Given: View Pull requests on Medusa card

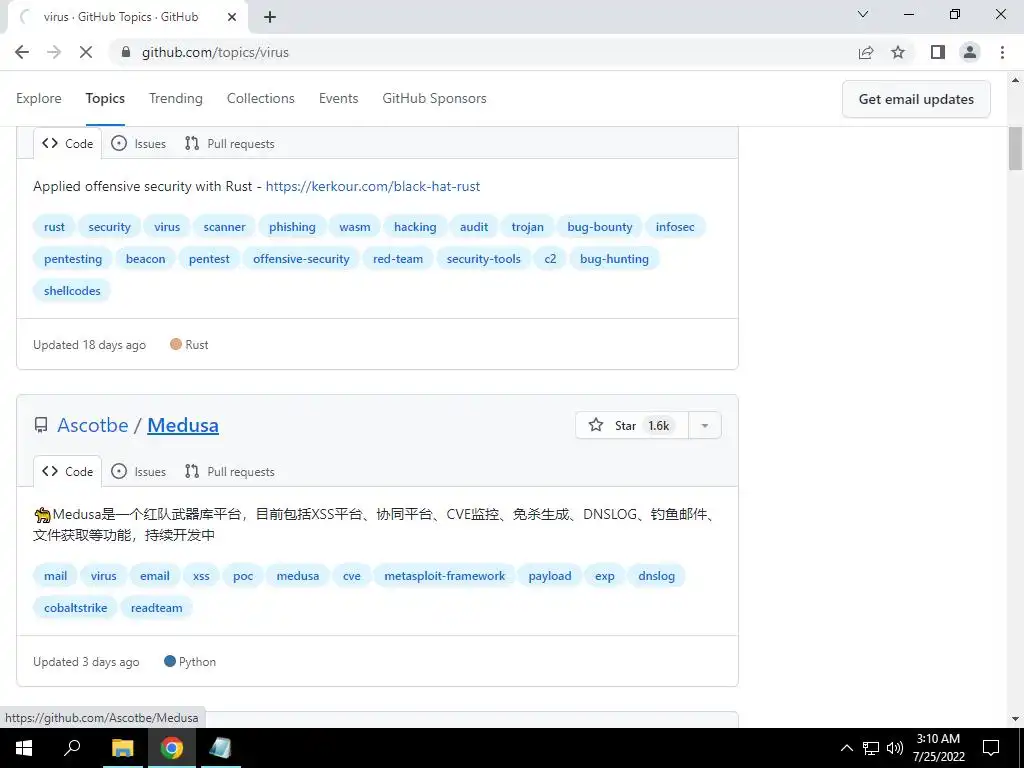Looking at the screenshot, I should (229, 472).
